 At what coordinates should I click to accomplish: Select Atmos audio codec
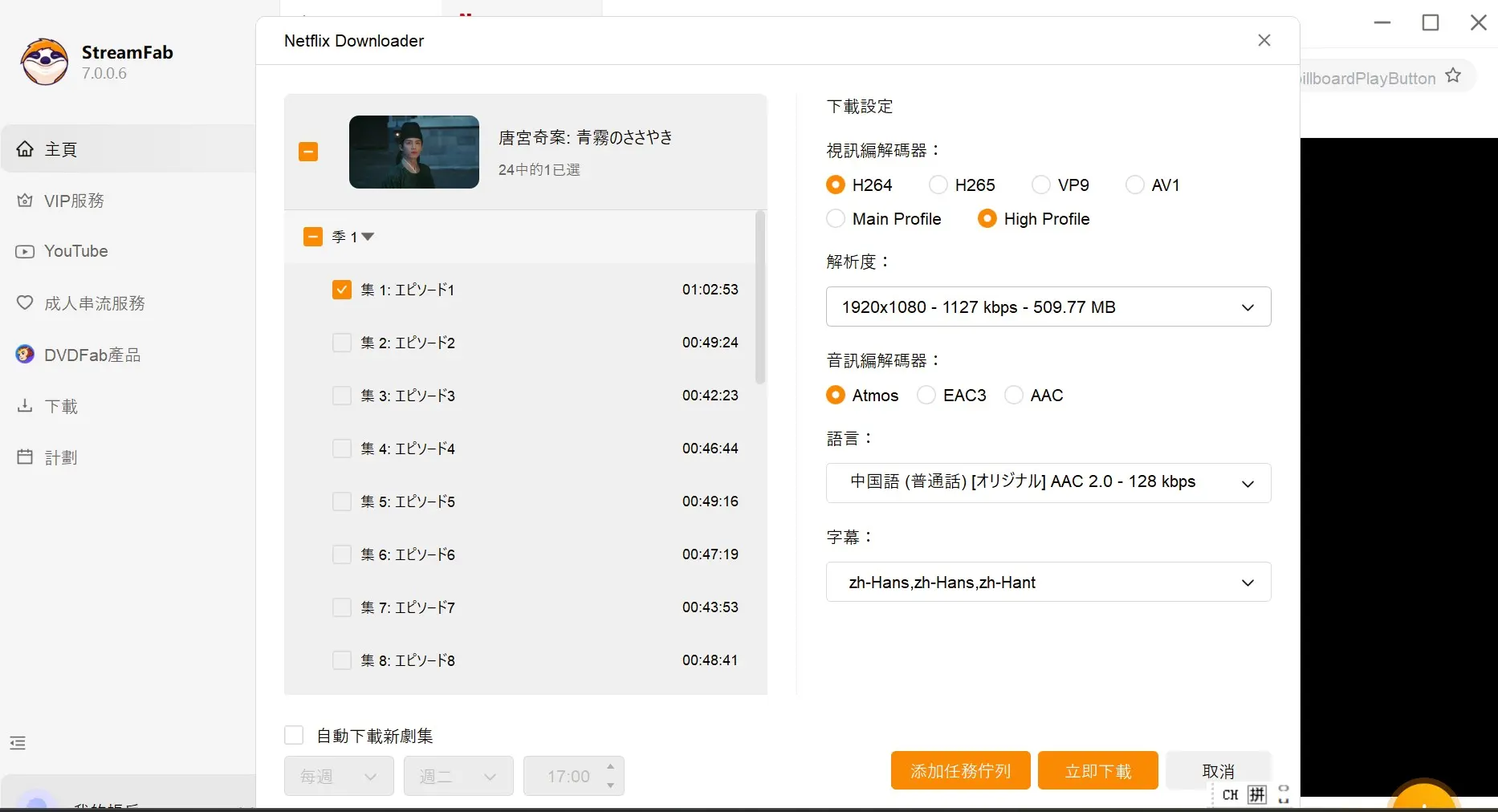[836, 396]
